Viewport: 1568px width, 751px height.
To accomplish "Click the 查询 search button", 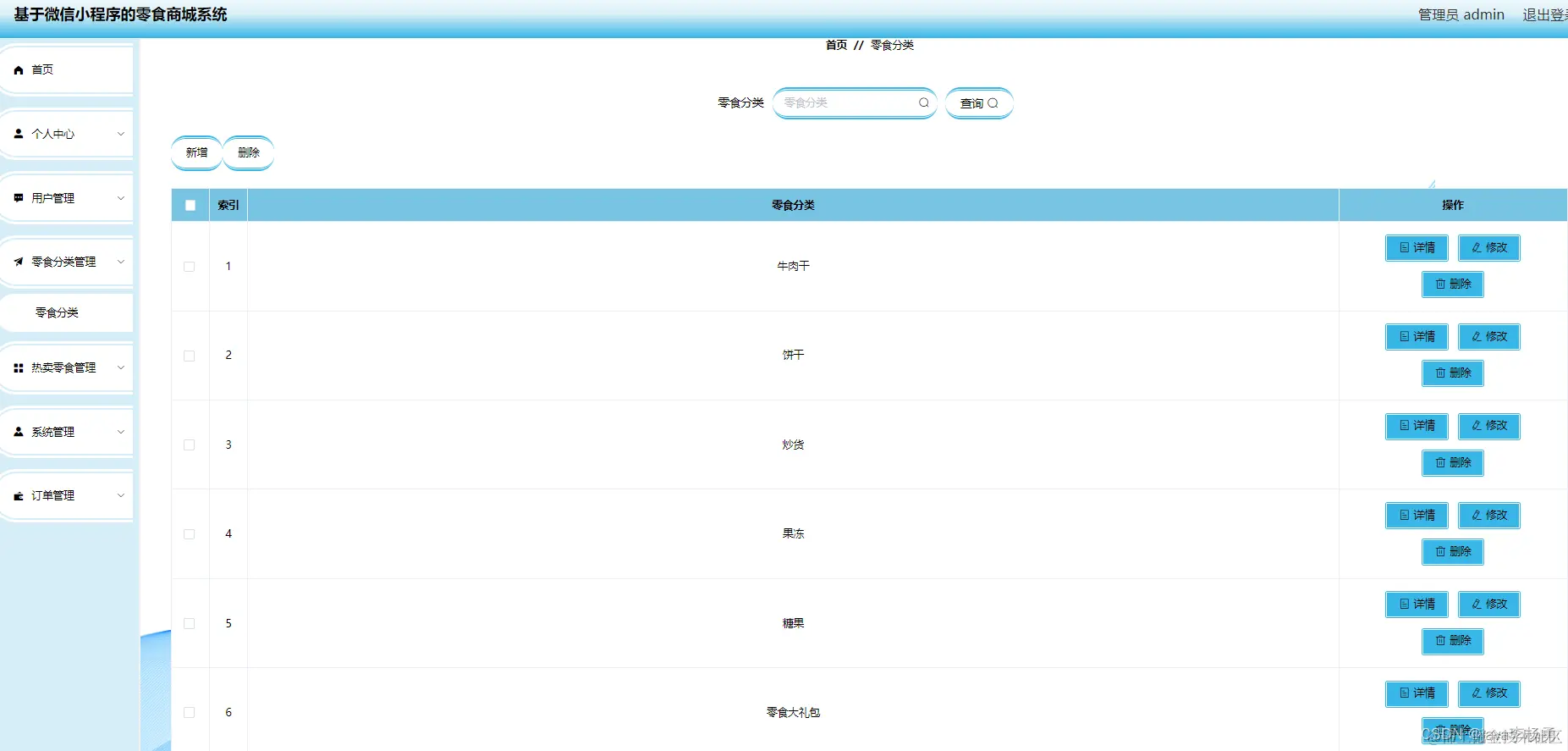I will coord(979,103).
